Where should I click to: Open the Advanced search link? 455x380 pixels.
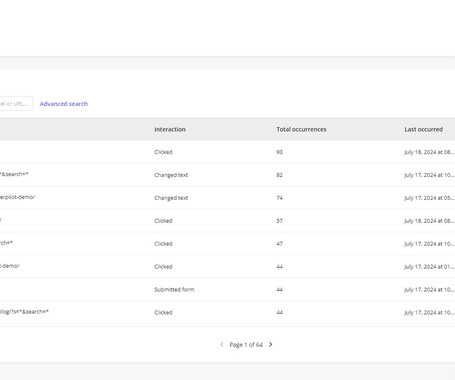(64, 104)
